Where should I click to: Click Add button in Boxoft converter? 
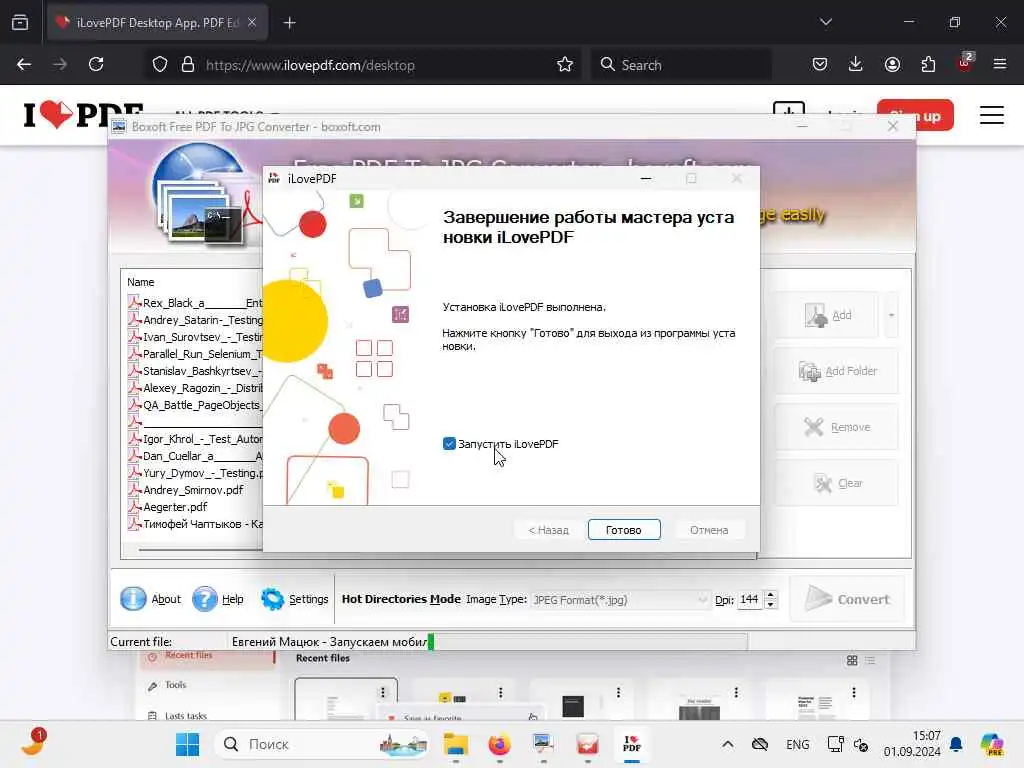[828, 315]
